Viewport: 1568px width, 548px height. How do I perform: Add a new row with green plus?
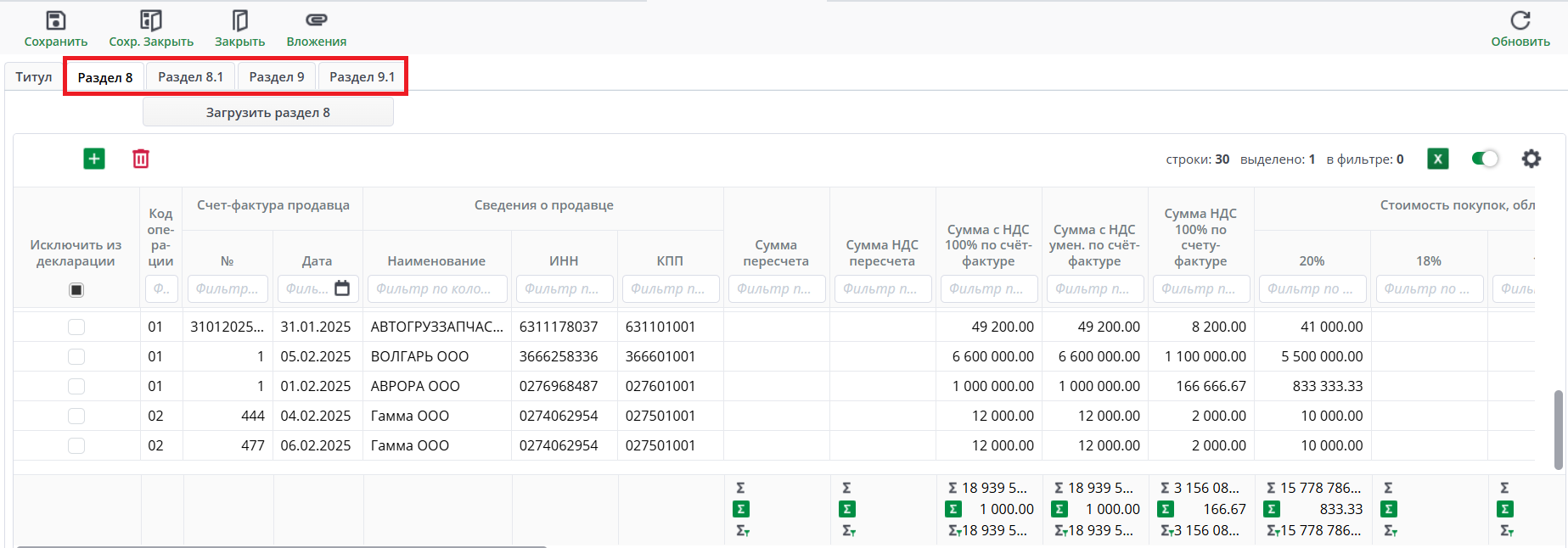point(94,159)
